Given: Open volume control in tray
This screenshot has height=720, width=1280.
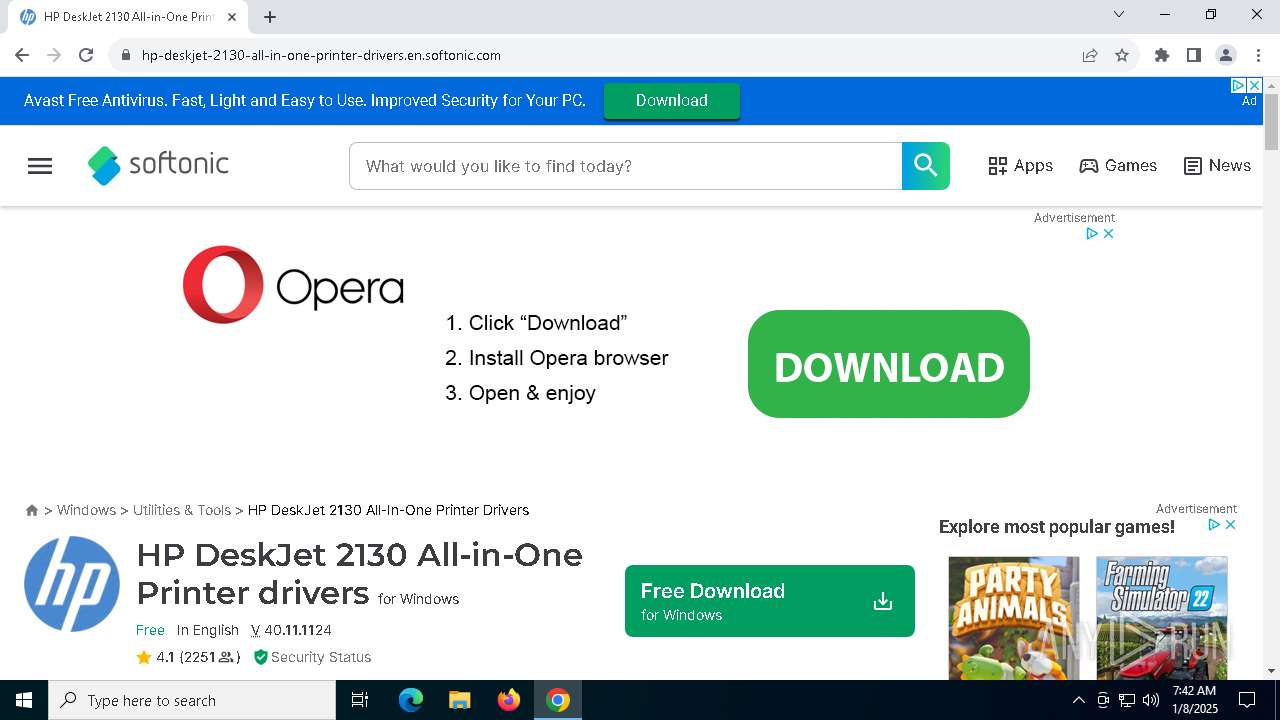Looking at the screenshot, I should [1151, 700].
